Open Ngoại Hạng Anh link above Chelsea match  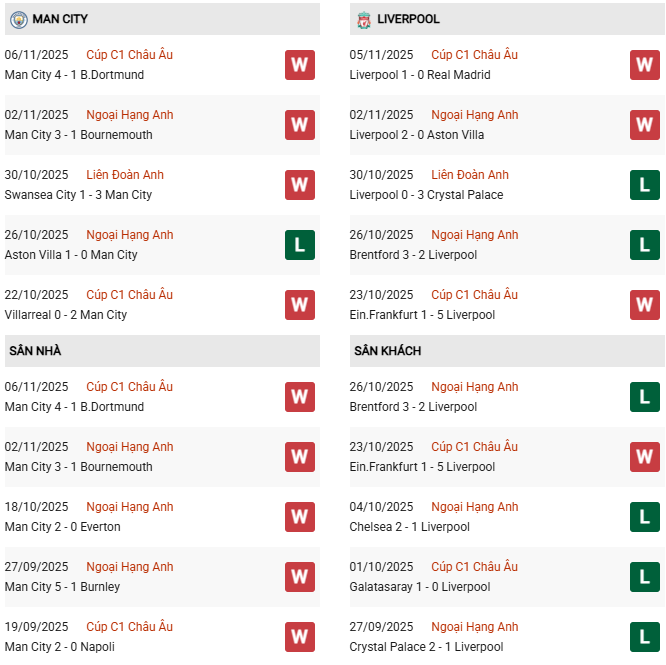[x=474, y=507]
